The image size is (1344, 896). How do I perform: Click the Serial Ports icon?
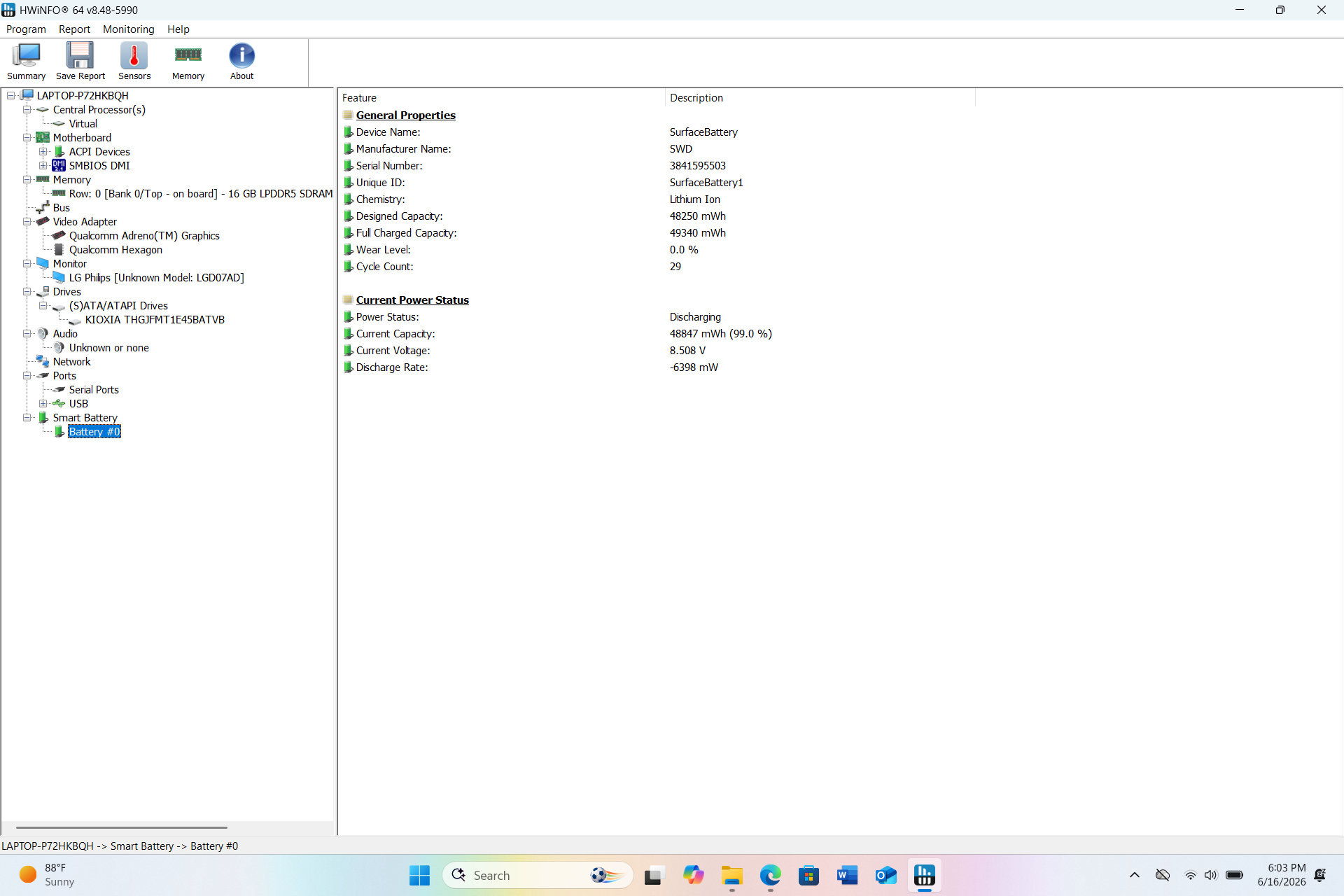coord(59,390)
